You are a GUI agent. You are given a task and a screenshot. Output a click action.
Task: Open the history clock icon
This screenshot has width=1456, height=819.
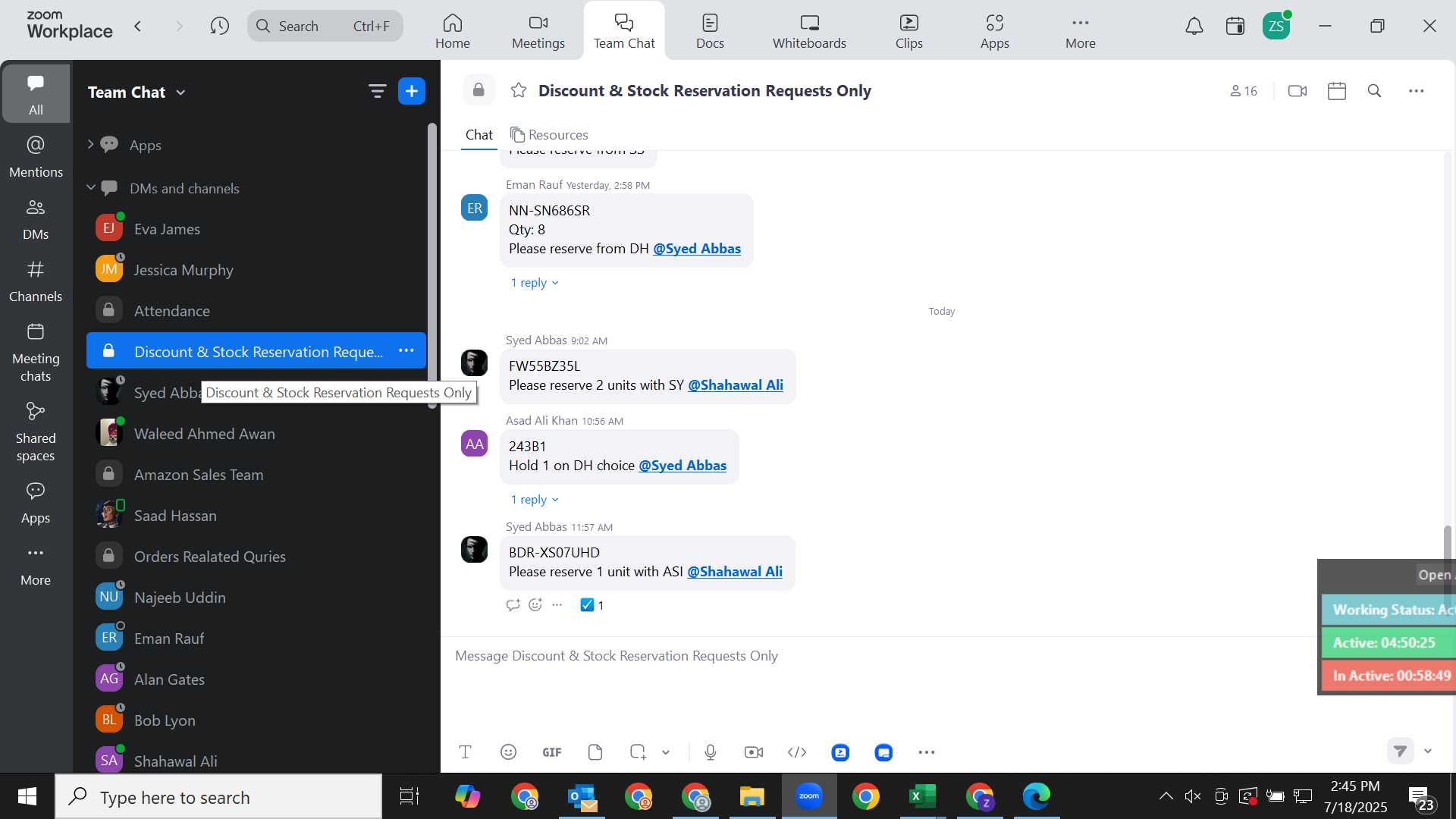click(220, 27)
